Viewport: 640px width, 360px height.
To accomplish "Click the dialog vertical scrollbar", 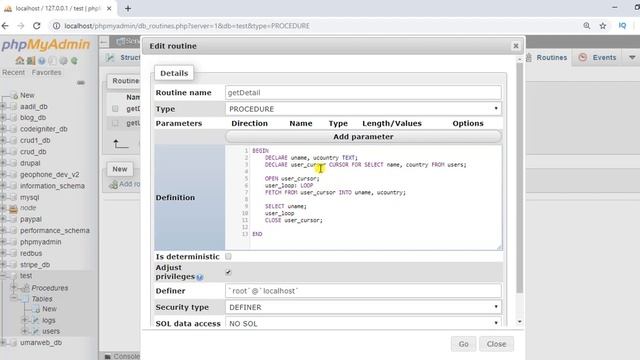I will point(520,178).
